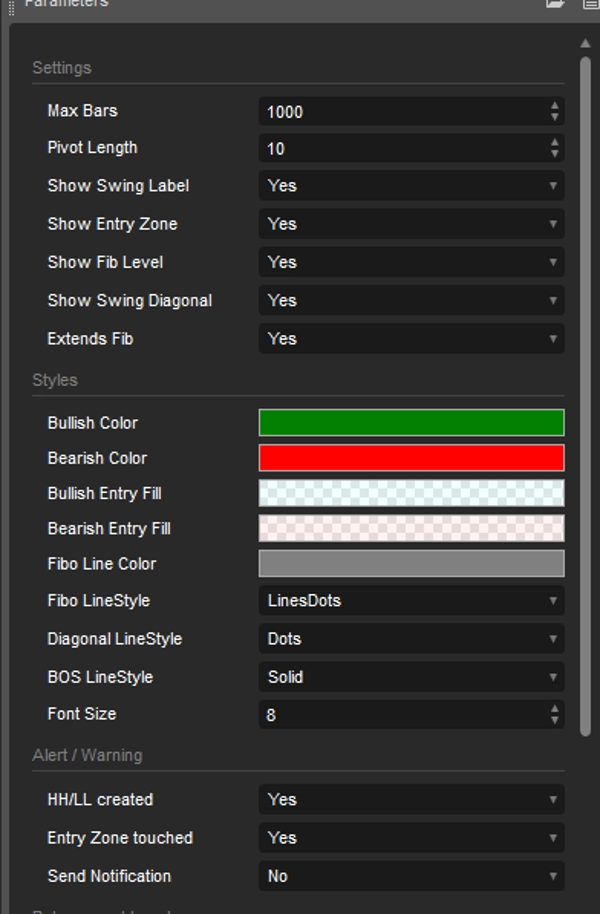This screenshot has width=600, height=914.
Task: Click the Max Bars label
Action: click(82, 111)
